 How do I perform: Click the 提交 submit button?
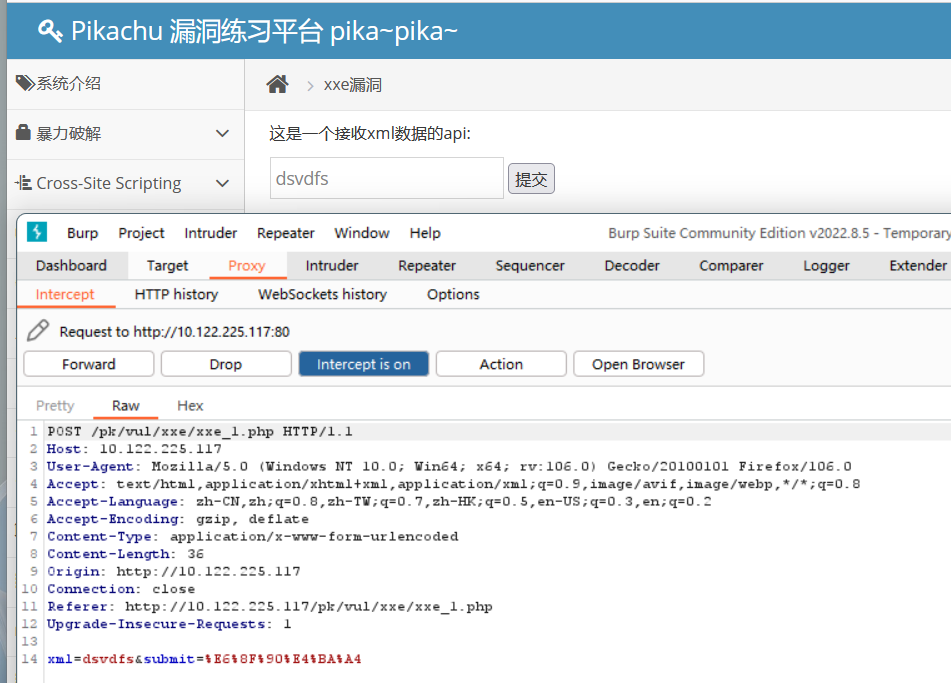(531, 178)
